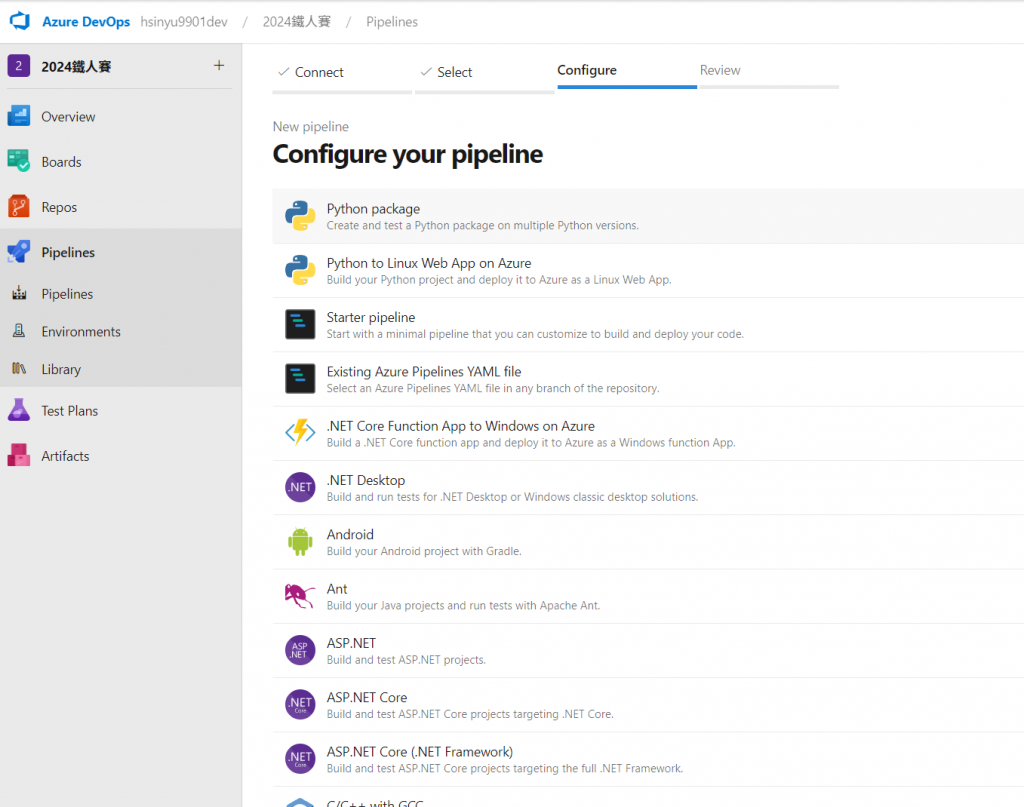Click the Python package logo icon
Screen dimensions: 1024x807
(x=300, y=215)
